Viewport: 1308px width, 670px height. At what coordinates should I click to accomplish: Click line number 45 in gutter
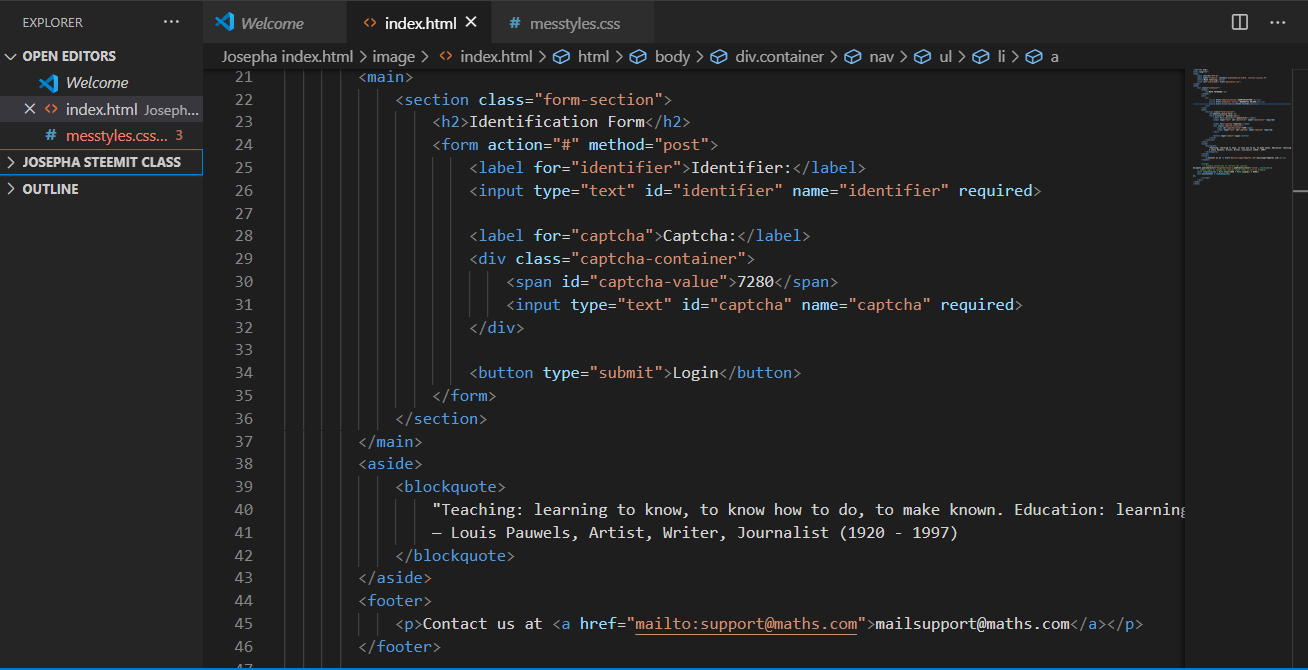[242, 624]
